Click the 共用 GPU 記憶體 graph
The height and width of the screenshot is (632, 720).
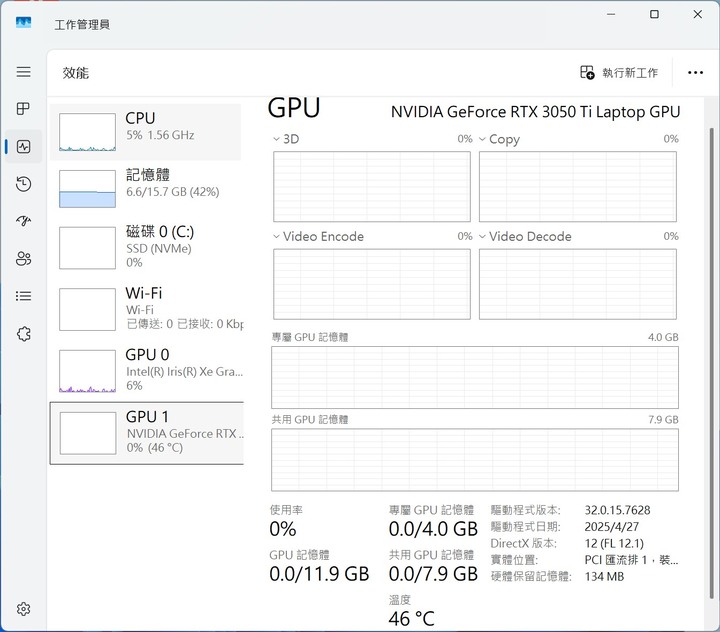click(475, 460)
